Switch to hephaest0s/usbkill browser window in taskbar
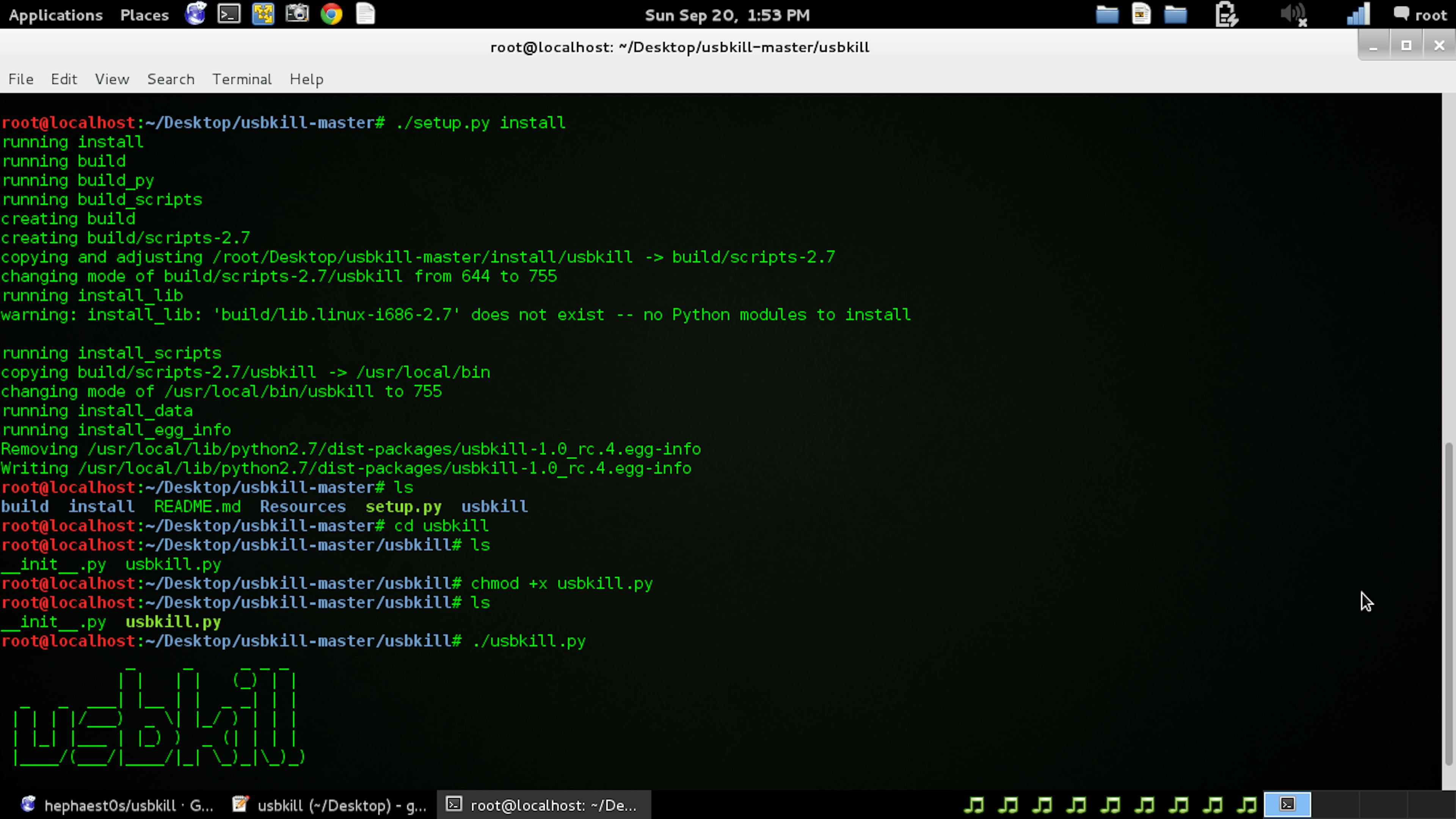Viewport: 1456px width, 819px height. pos(116,805)
